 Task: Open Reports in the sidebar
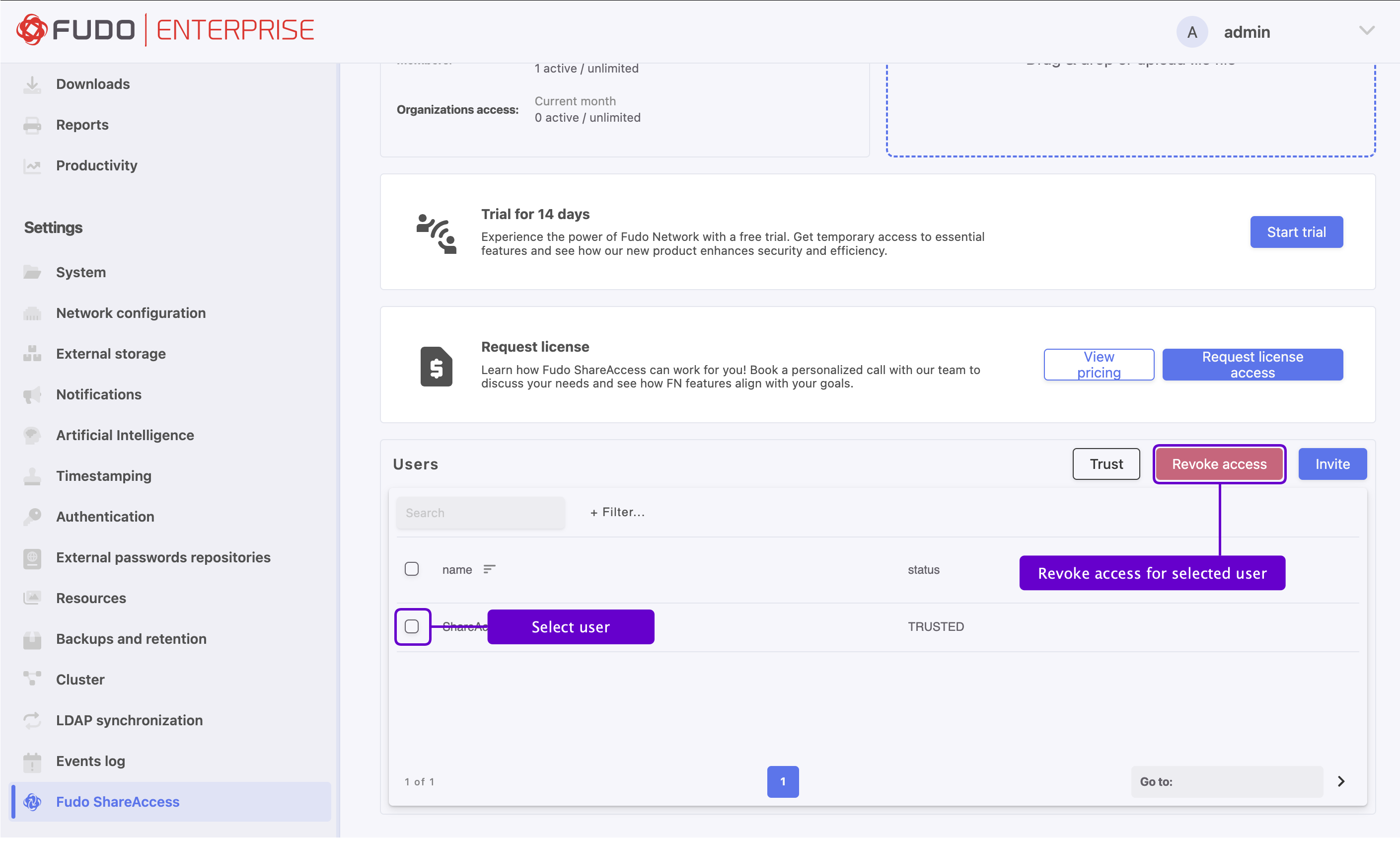pos(82,125)
